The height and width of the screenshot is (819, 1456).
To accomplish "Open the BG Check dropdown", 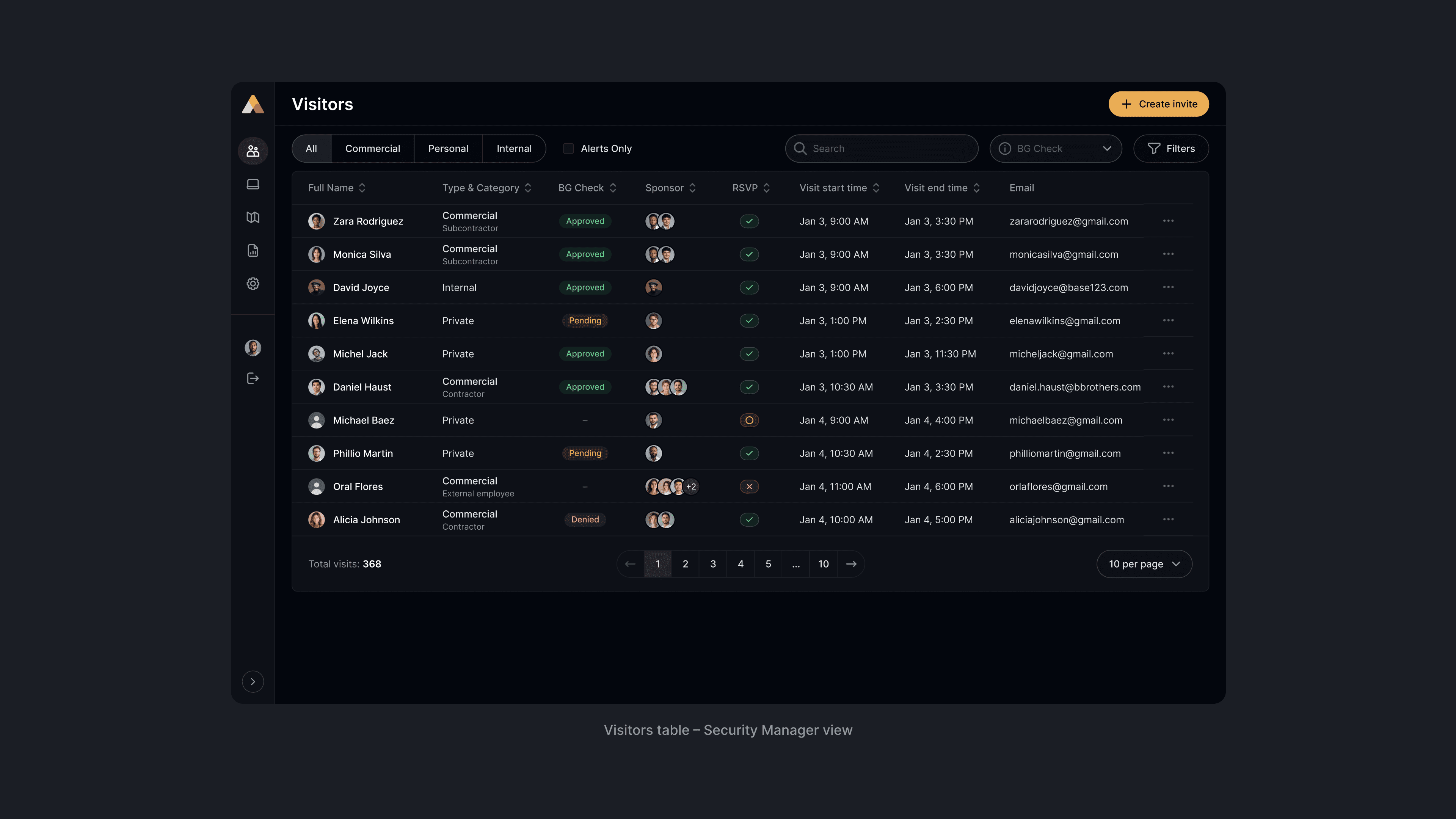I will (x=1055, y=149).
